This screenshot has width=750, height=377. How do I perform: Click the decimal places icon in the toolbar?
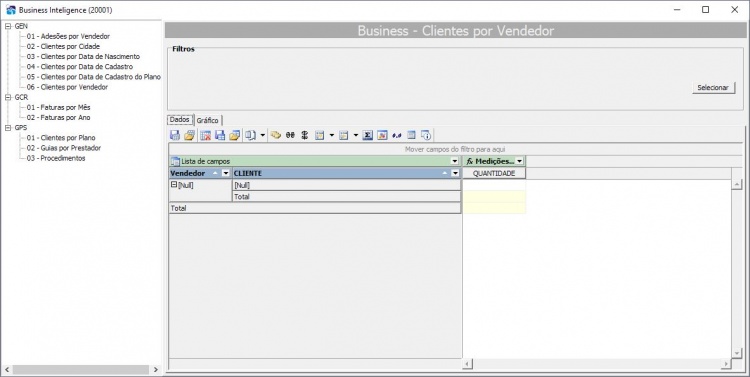coord(397,136)
